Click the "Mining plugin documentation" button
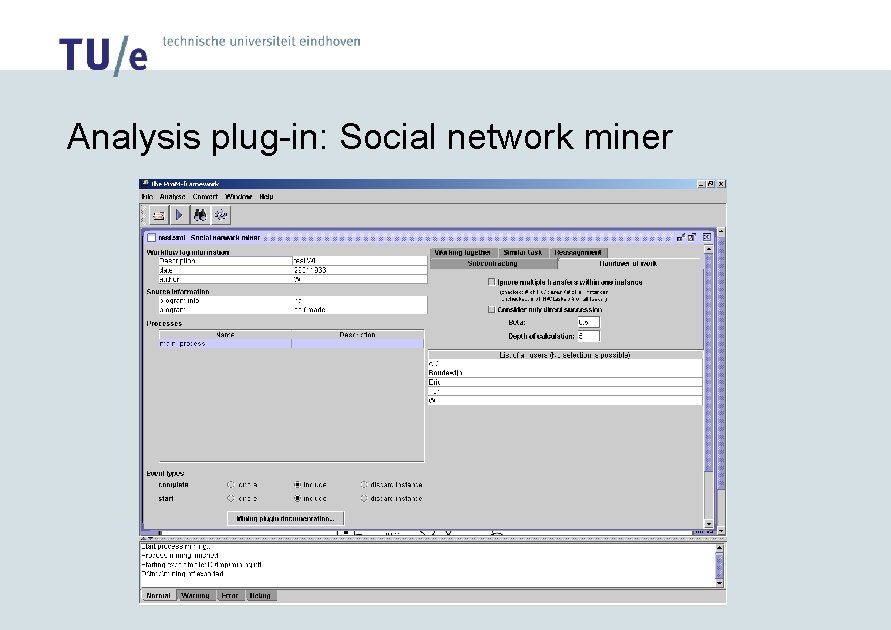 click(285, 518)
